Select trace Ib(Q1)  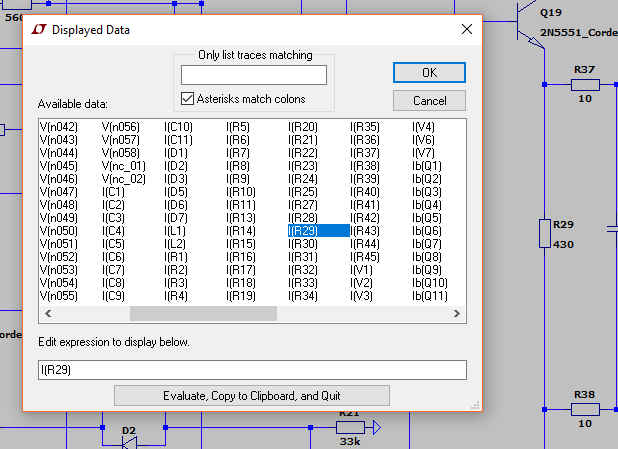(x=426, y=166)
